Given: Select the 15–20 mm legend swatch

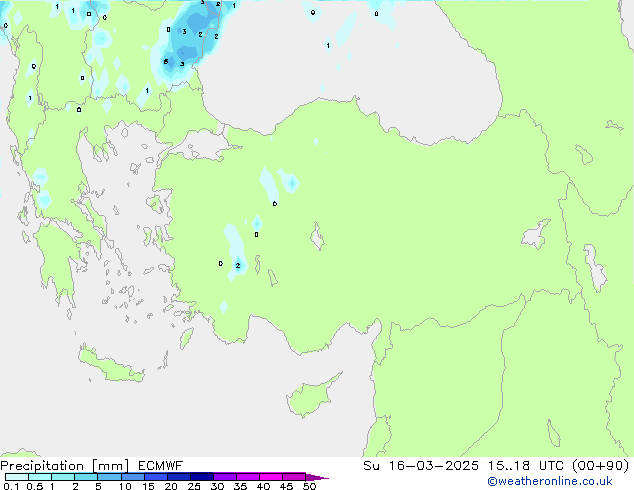Looking at the screenshot, I should tap(156, 477).
